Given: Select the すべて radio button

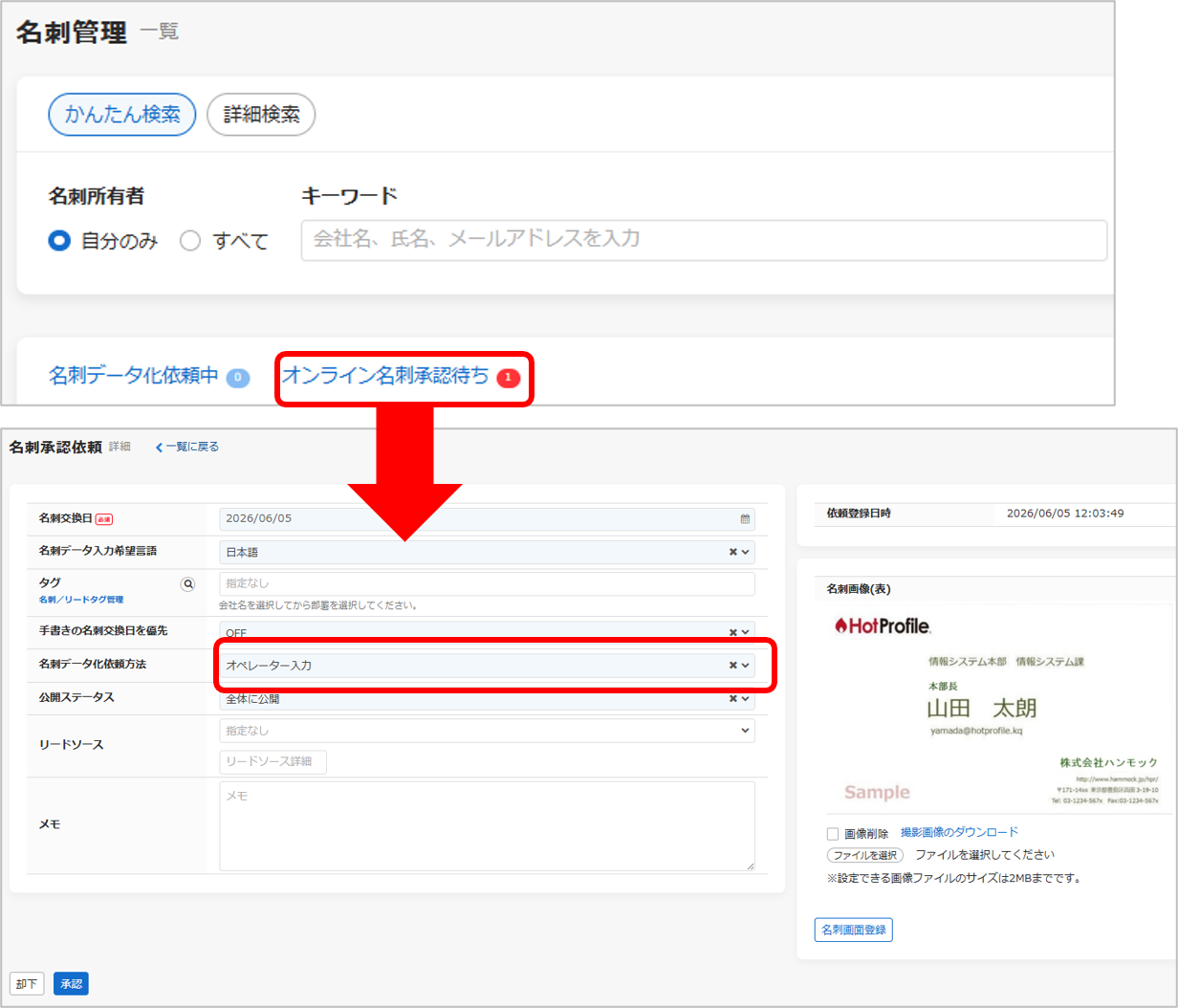Looking at the screenshot, I should coord(190,241).
